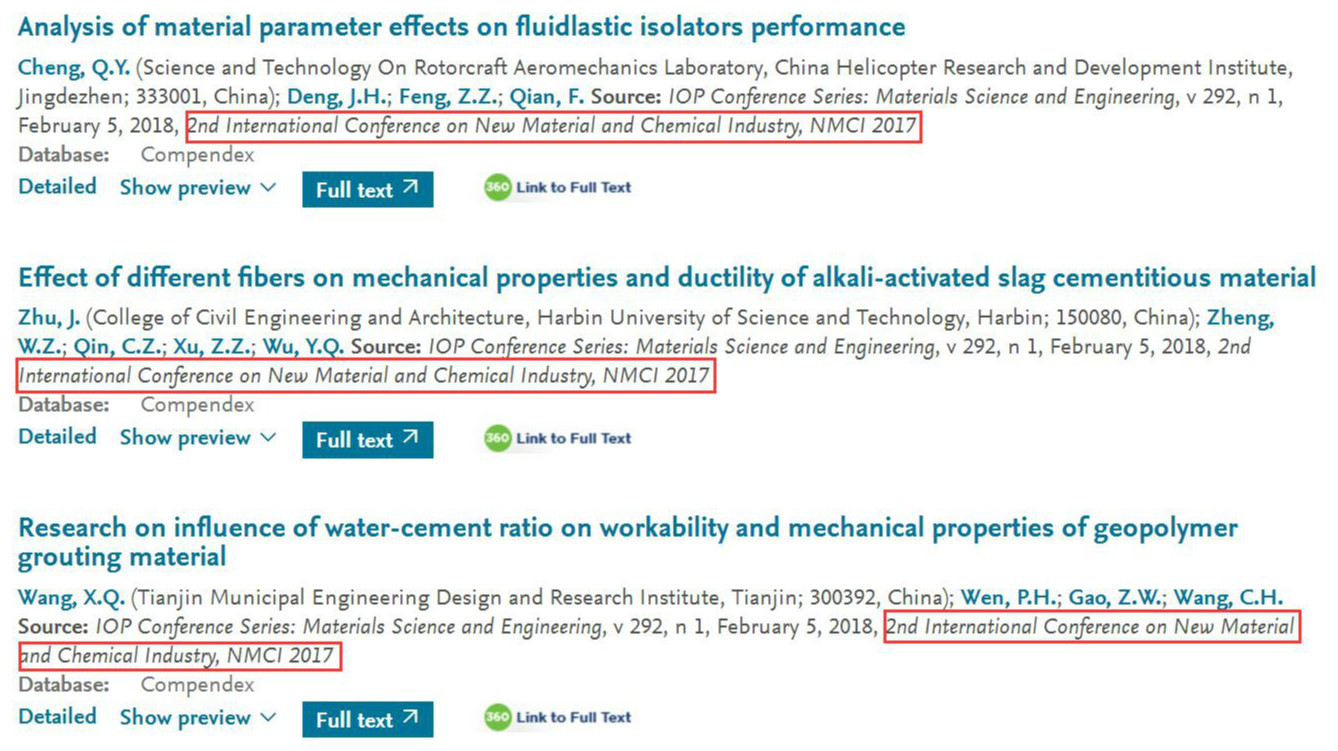Open title 'Analysis of material parameter effects' link
Image resolution: width=1338 pixels, height=751 pixels.
(462, 27)
